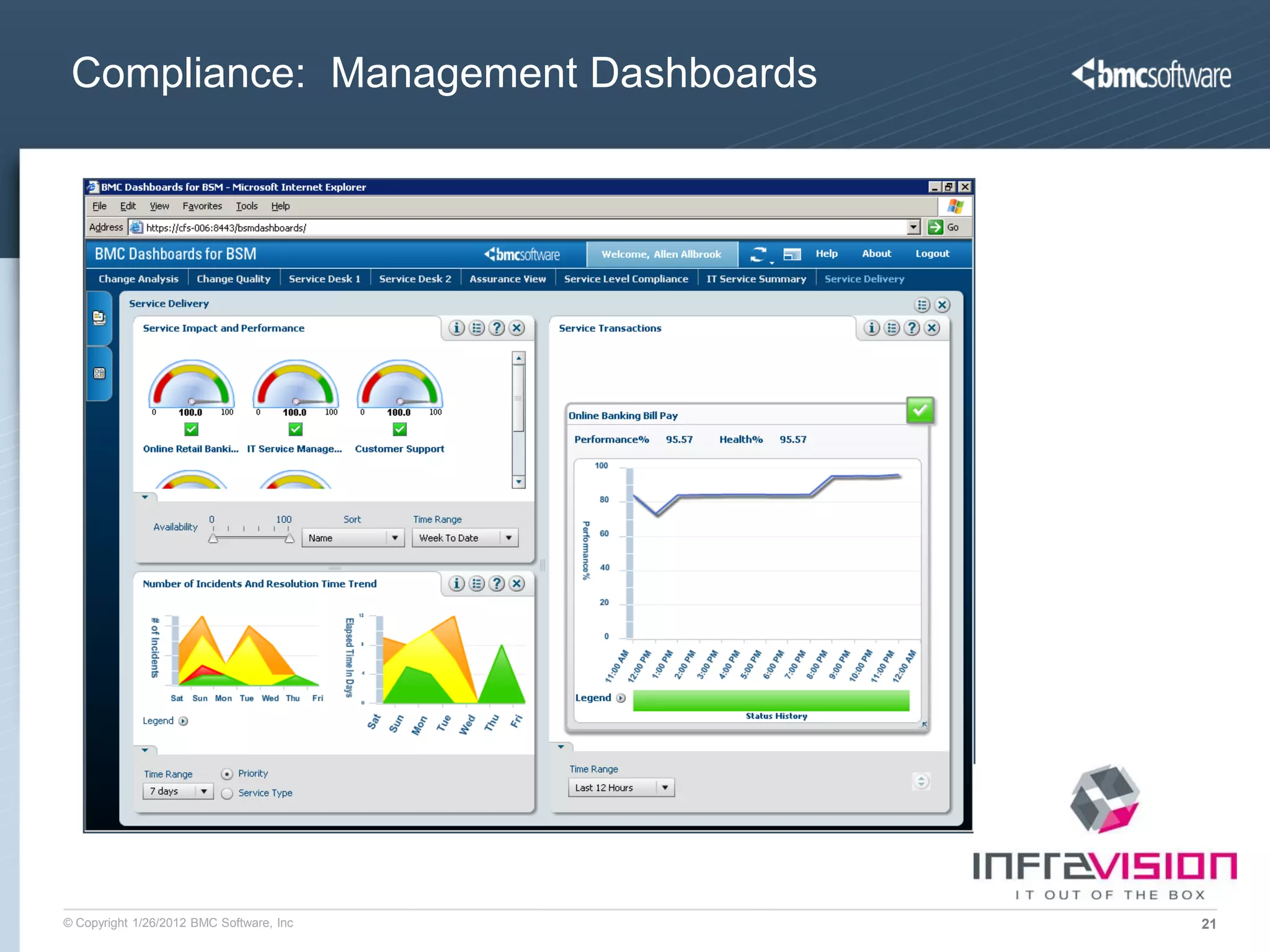The image size is (1270, 952).
Task: Click green check under Online Retail Banking gauge
Action: click(x=191, y=429)
